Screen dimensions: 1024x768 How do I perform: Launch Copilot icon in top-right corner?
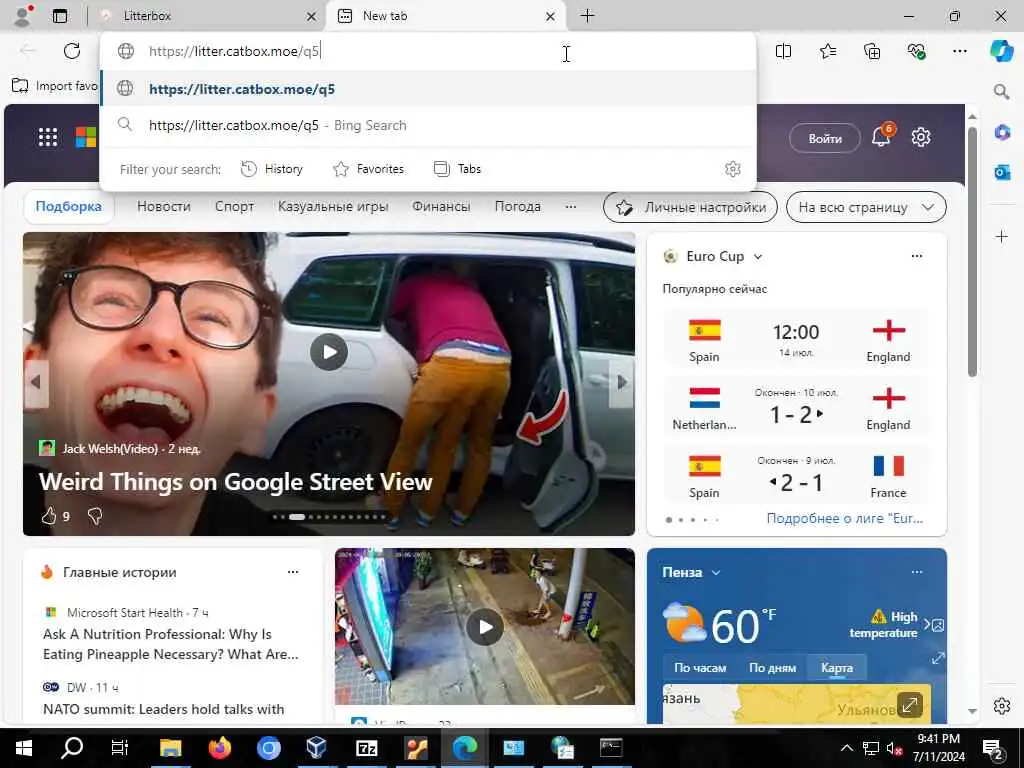pyautogui.click(x=1002, y=51)
